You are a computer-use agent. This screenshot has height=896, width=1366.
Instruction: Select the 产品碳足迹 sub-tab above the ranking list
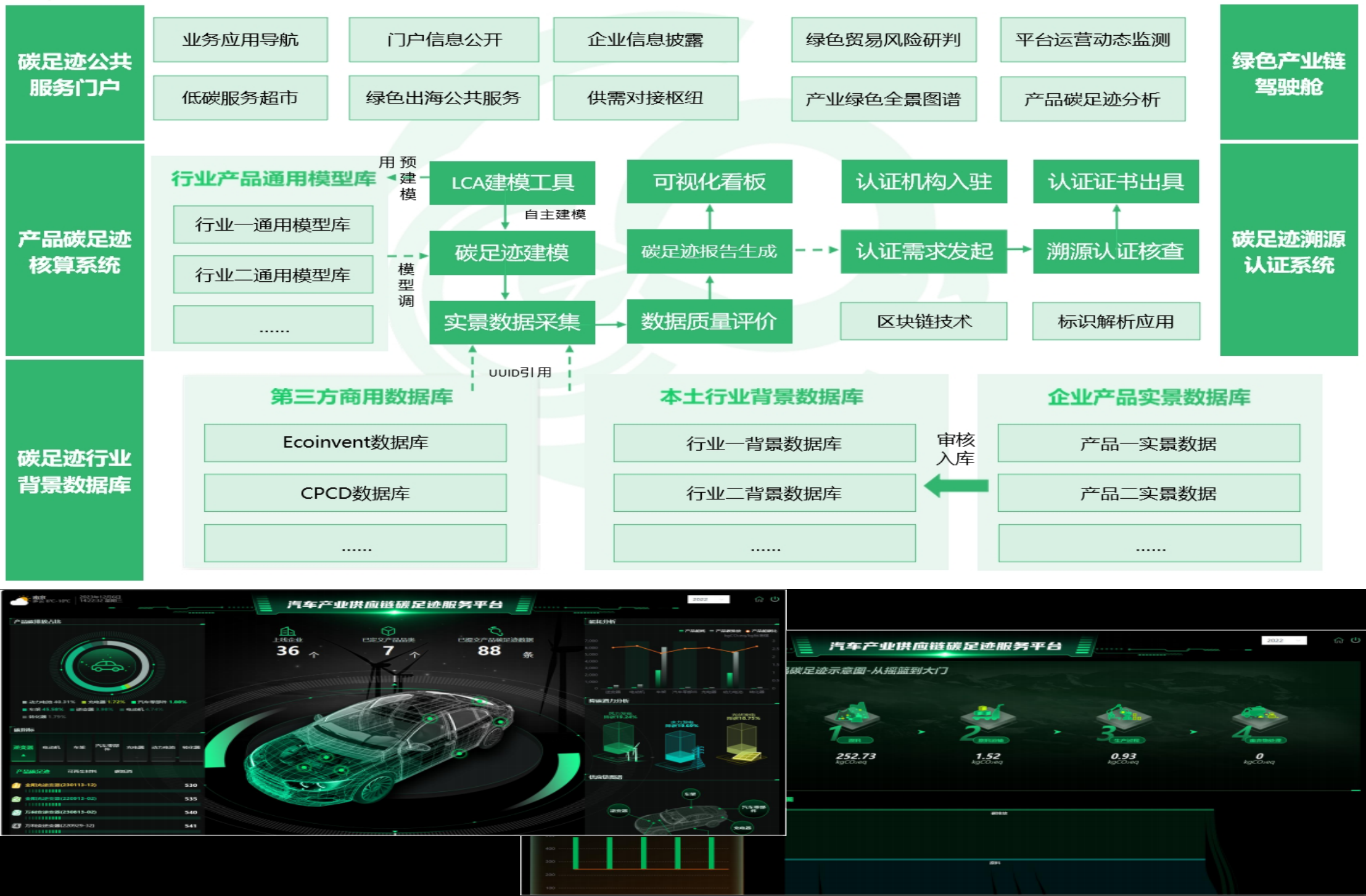pos(33,771)
